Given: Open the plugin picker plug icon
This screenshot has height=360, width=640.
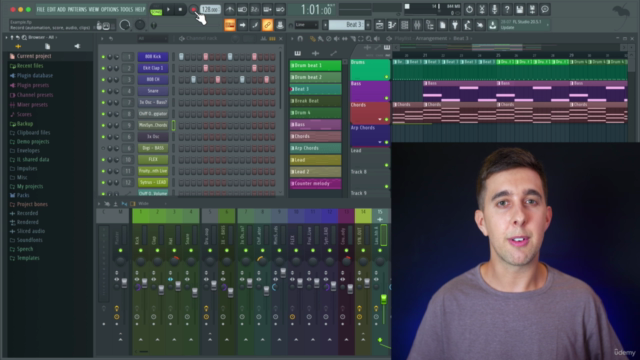Looking at the screenshot, I should point(455,25).
